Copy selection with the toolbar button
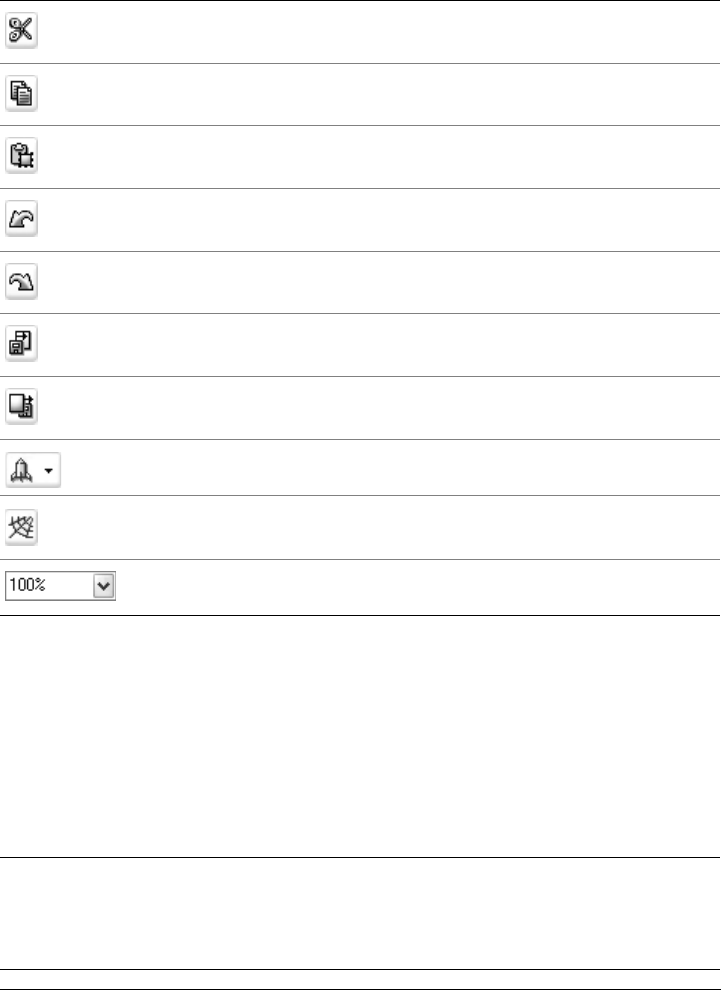 pyautogui.click(x=21, y=93)
